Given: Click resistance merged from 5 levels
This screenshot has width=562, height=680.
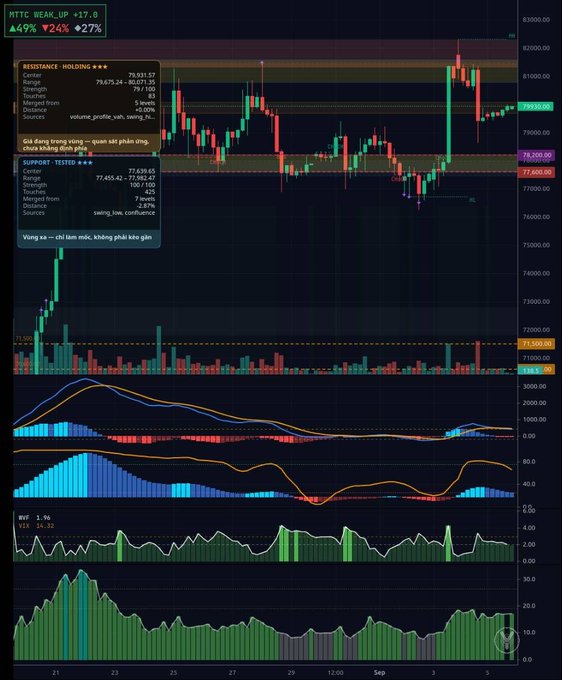Looking at the screenshot, I should pyautogui.click(x=145, y=103).
